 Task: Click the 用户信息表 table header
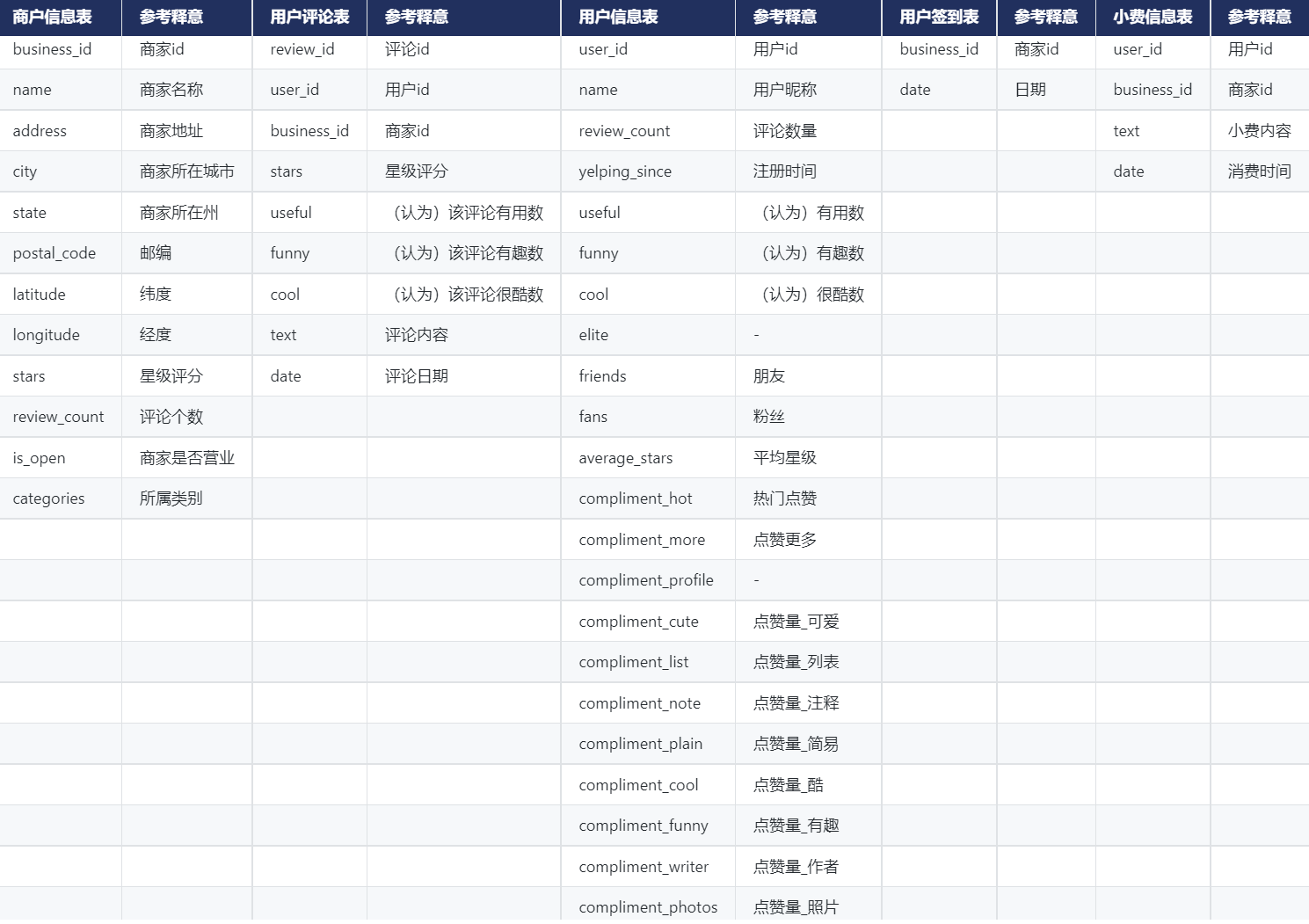[648, 18]
